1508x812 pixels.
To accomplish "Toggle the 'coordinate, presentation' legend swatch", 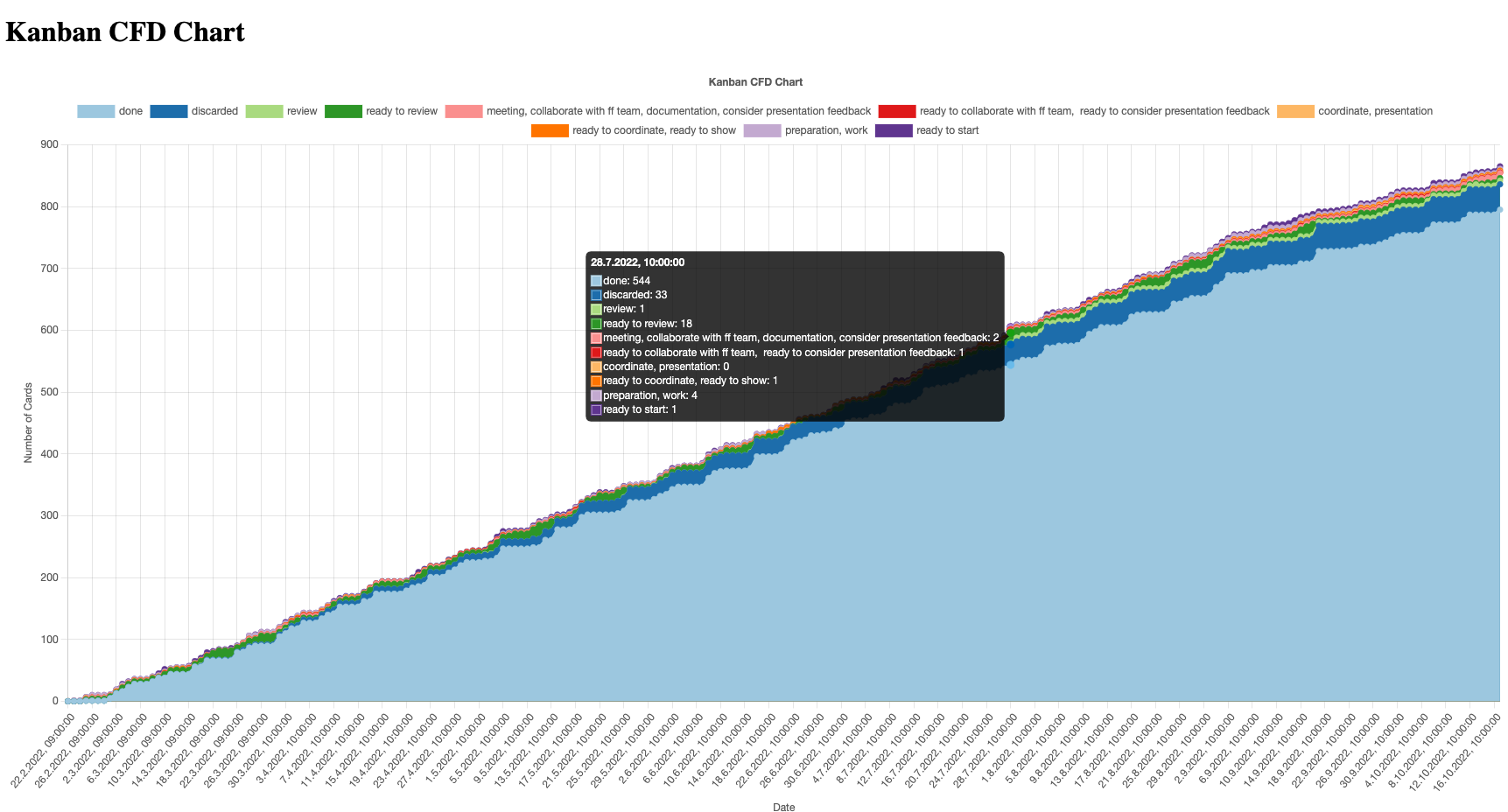I will 1295,111.
